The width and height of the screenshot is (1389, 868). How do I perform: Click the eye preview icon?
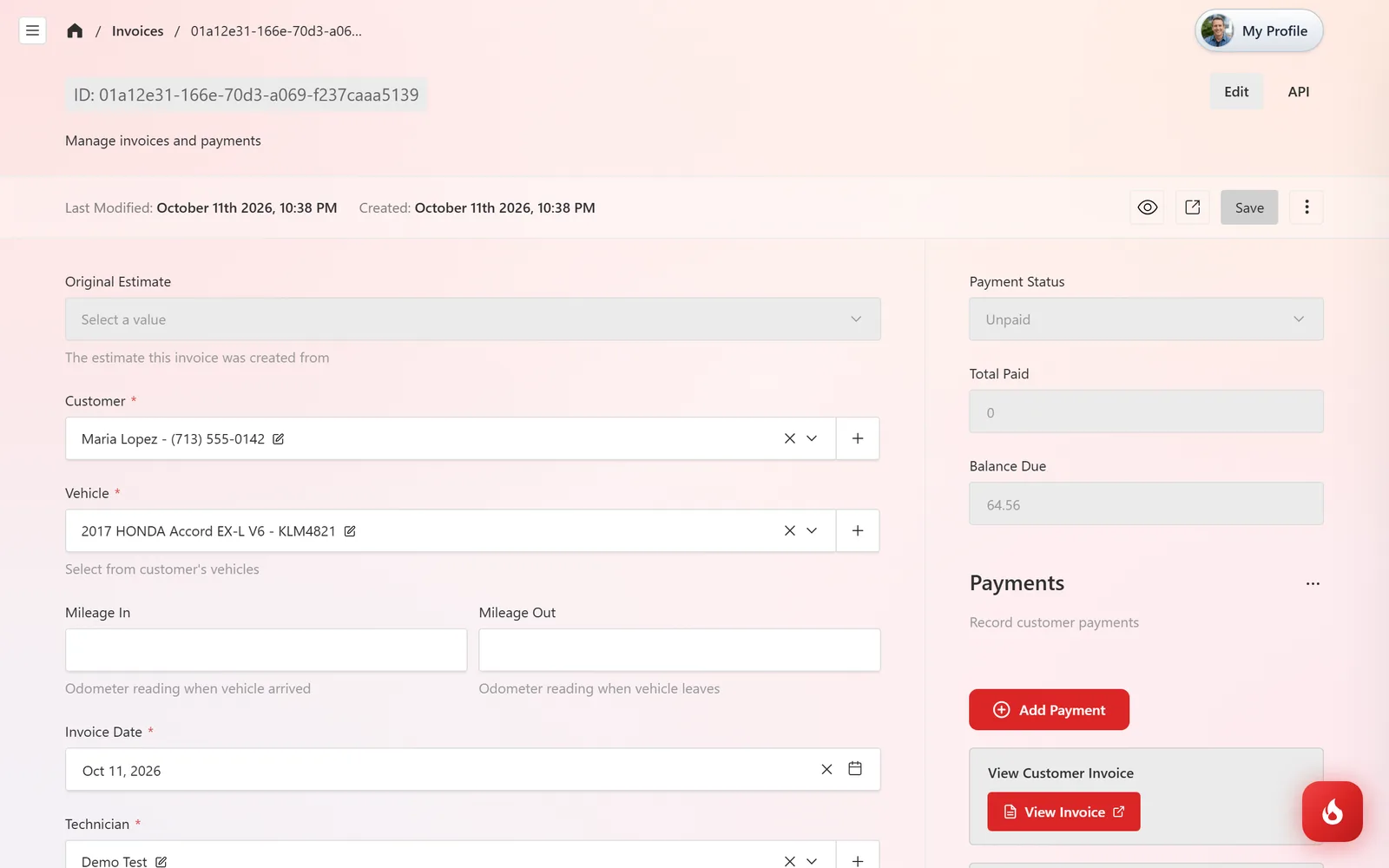[x=1148, y=207]
